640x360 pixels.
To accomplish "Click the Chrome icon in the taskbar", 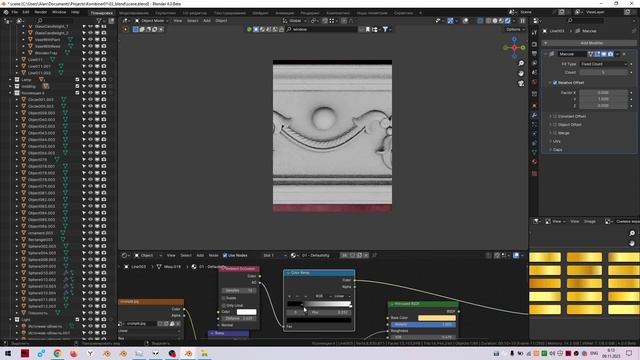I will coord(57,353).
